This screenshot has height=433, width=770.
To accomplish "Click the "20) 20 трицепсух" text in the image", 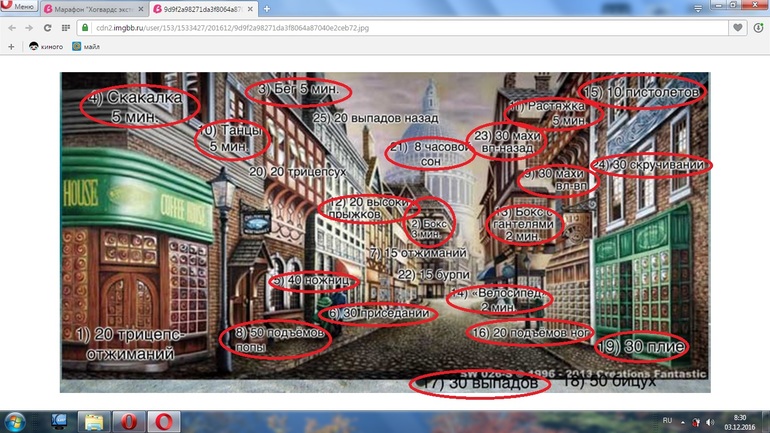I will [298, 171].
